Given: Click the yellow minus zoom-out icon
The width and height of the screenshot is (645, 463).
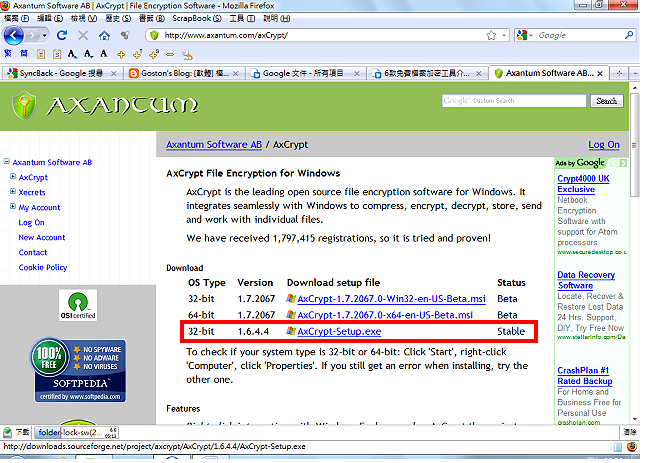Looking at the screenshot, I should 170,54.
